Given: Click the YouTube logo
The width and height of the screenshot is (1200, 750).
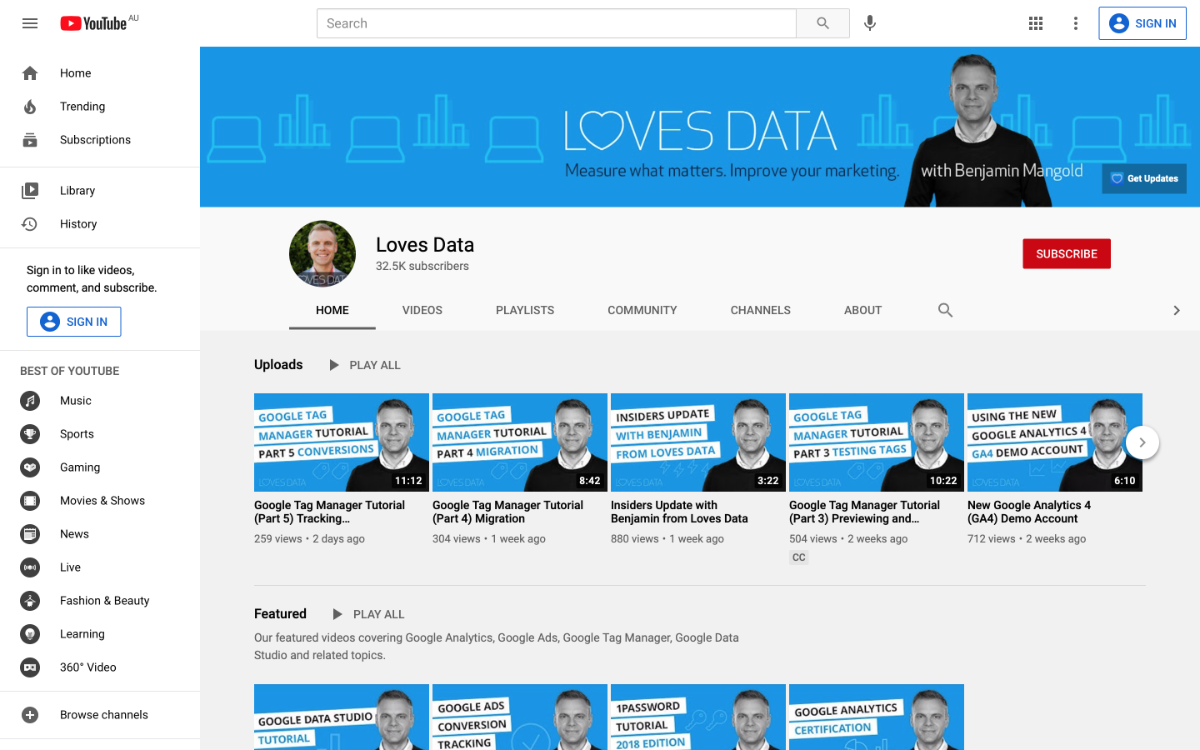Looking at the screenshot, I should point(93,23).
